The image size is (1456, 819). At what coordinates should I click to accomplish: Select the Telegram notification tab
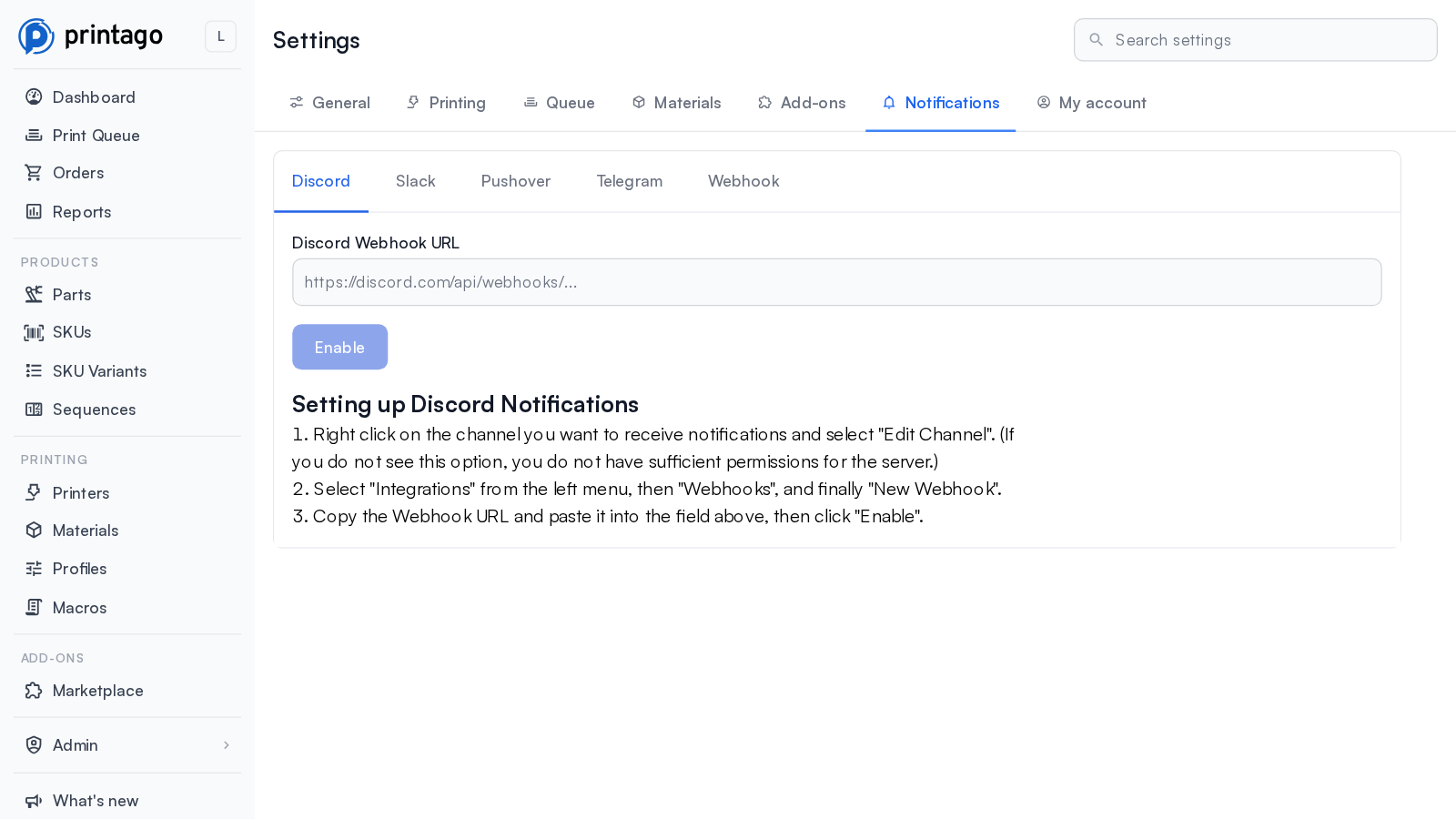point(630,181)
